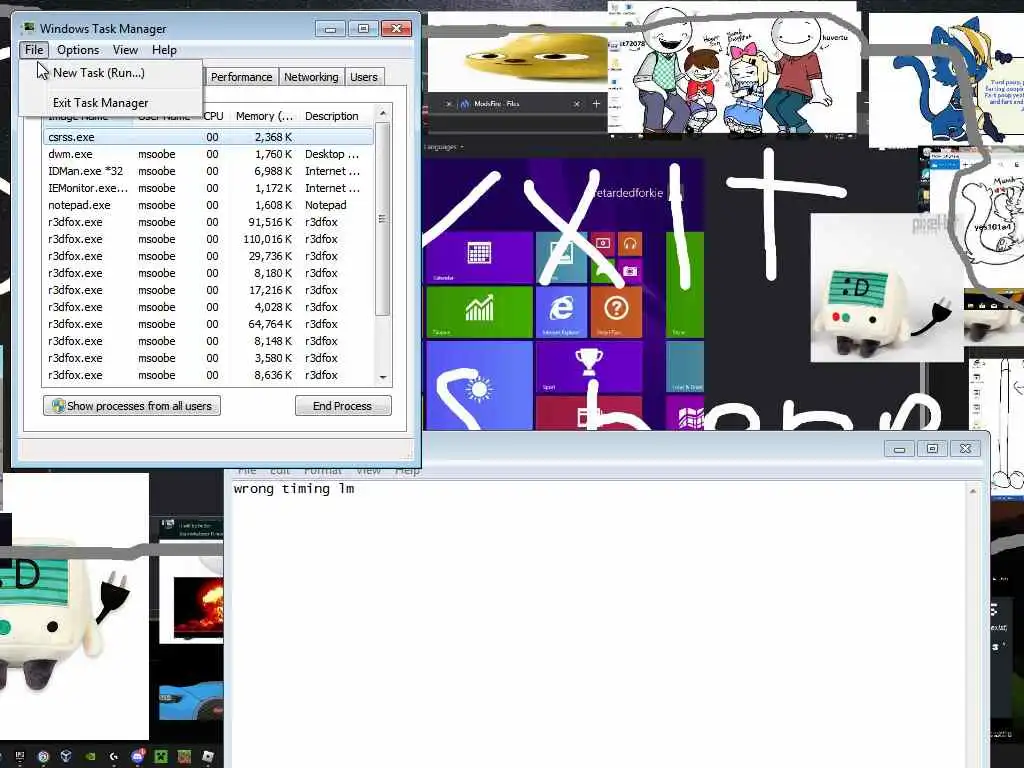Click the Task Manager title bar icon

click(x=28, y=28)
